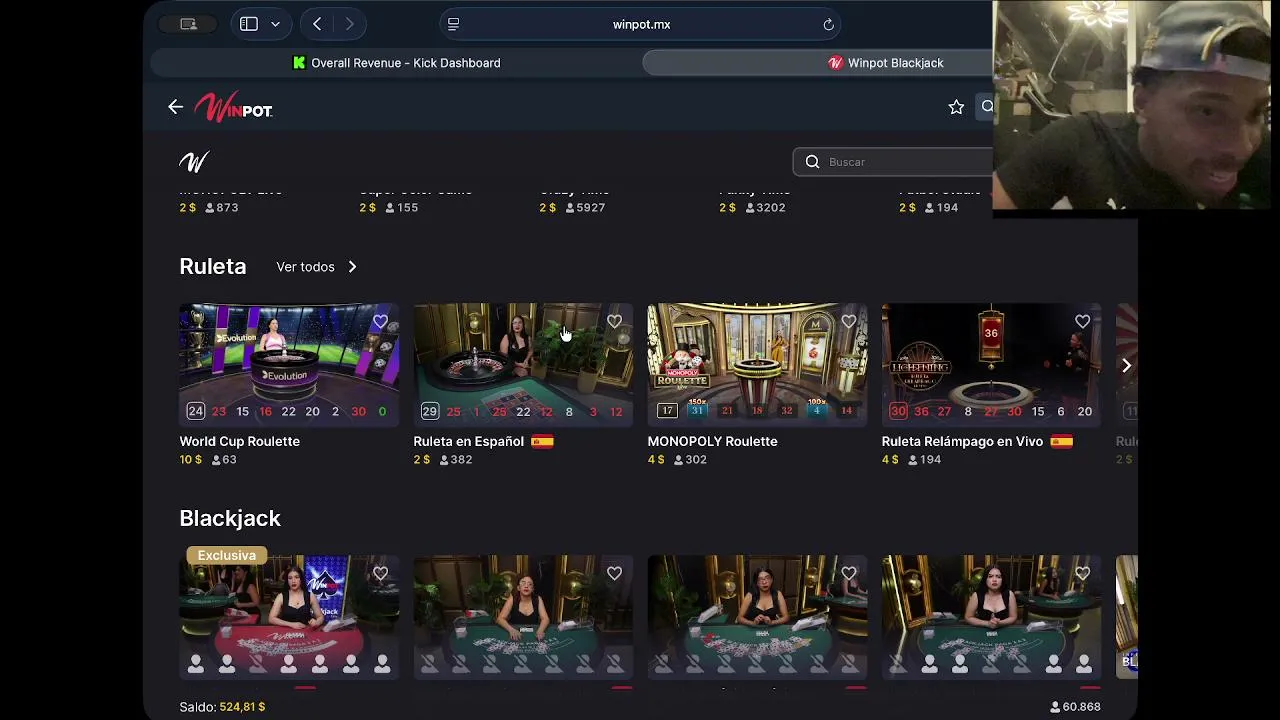Navigate back in Safari toolbar
This screenshot has height=720, width=1280.
pos(317,24)
